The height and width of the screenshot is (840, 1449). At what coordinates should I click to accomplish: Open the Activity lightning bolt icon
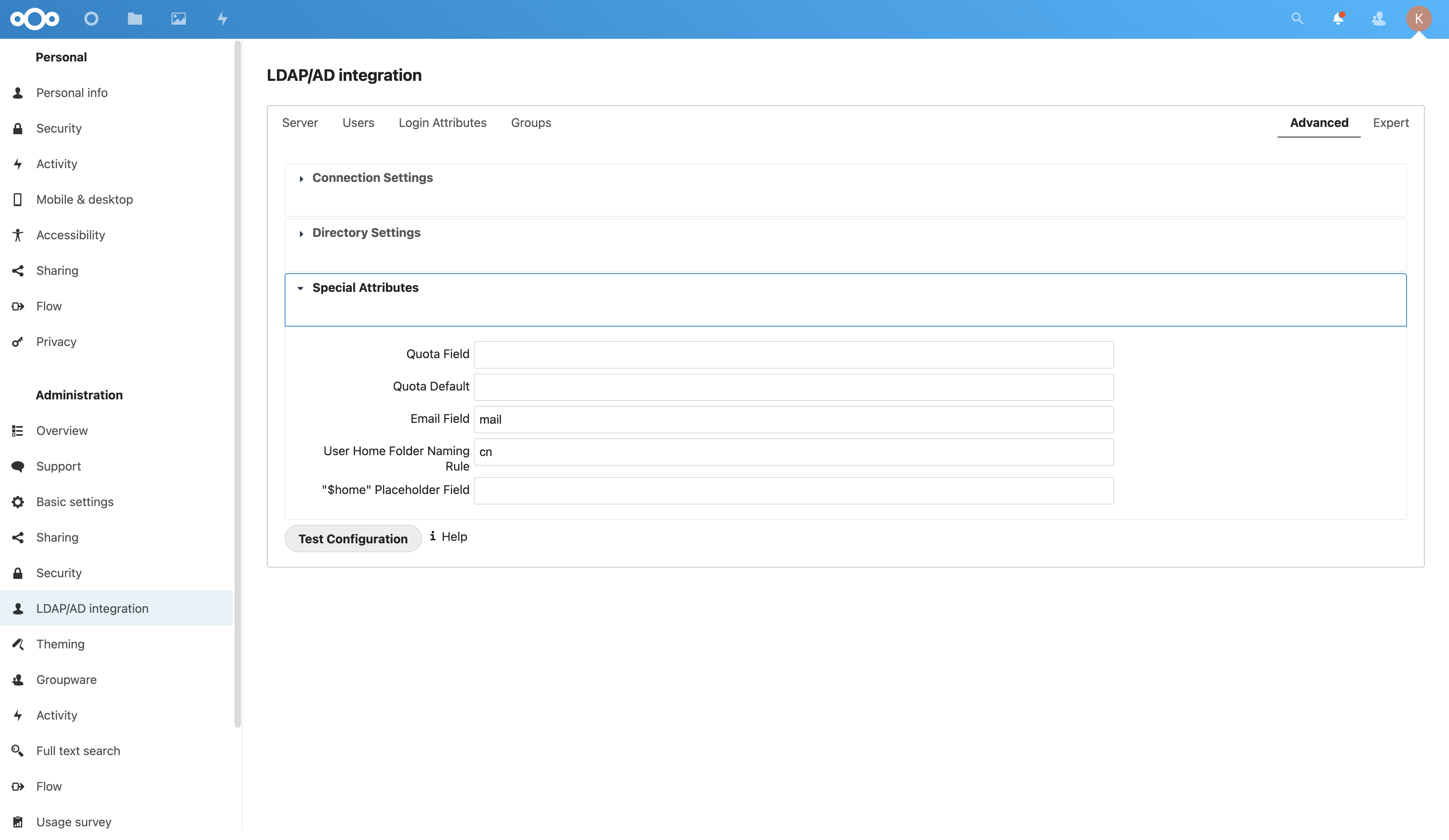point(222,19)
